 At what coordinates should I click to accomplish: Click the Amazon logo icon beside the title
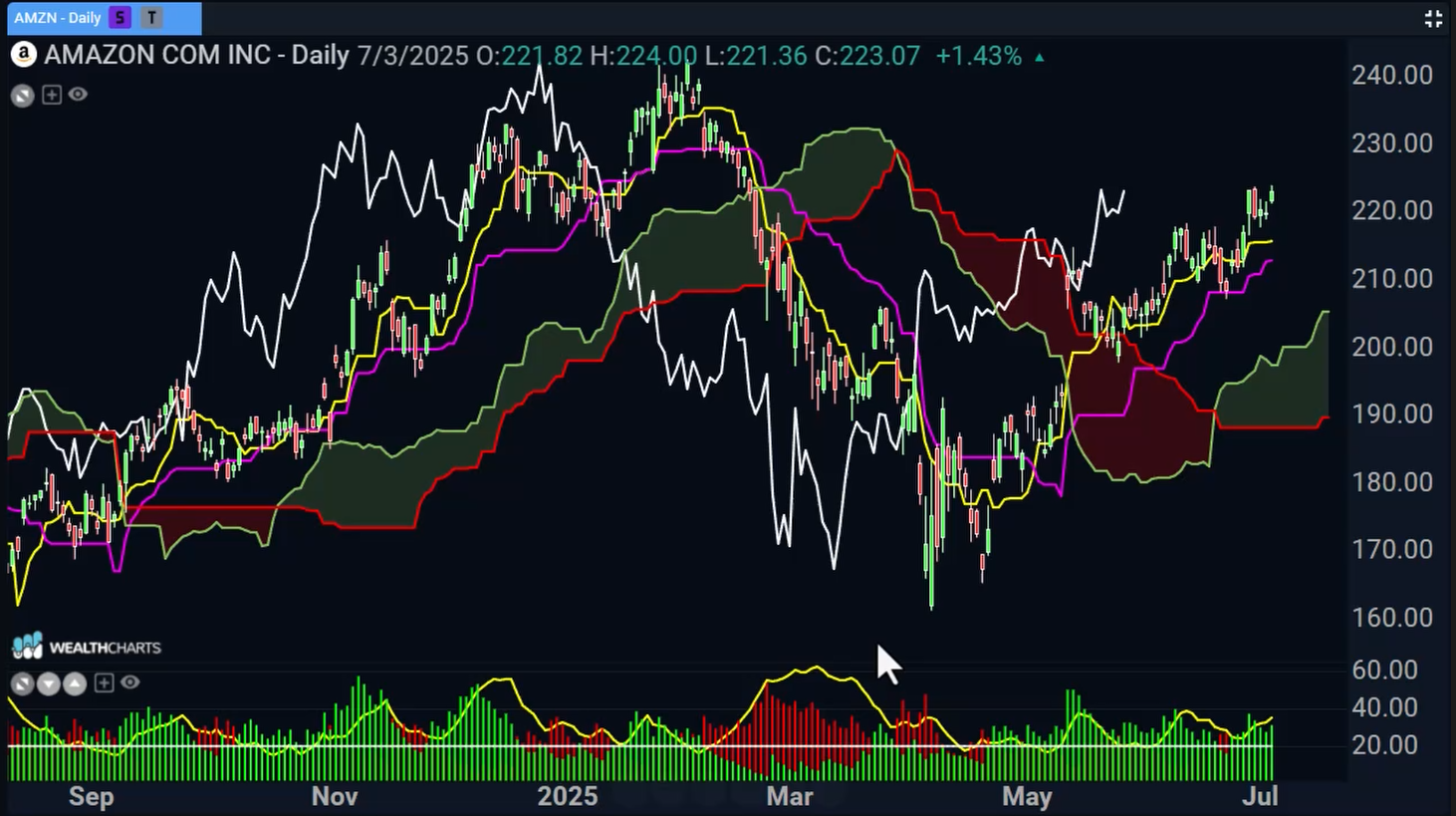tap(23, 55)
